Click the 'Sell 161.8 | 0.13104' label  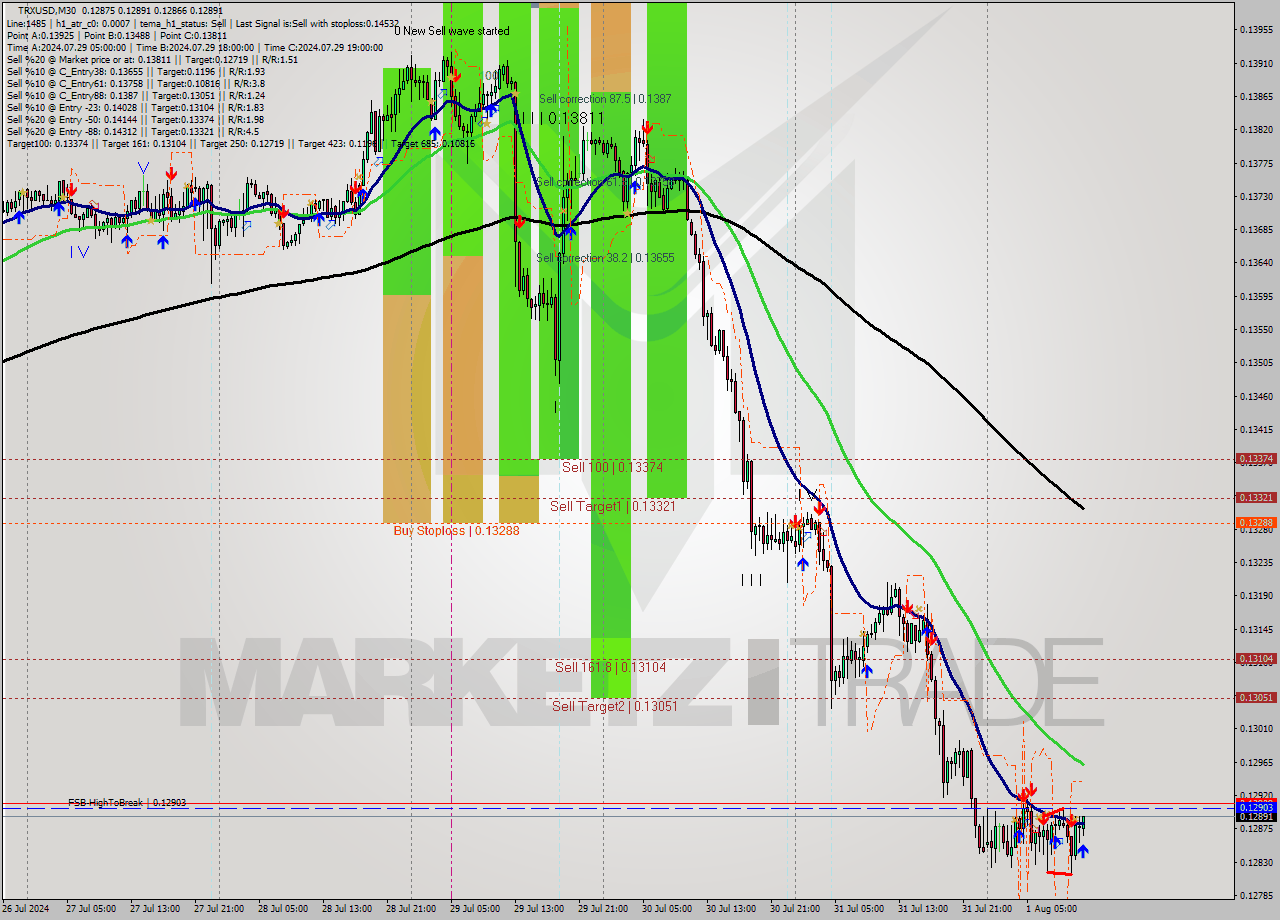point(611,666)
